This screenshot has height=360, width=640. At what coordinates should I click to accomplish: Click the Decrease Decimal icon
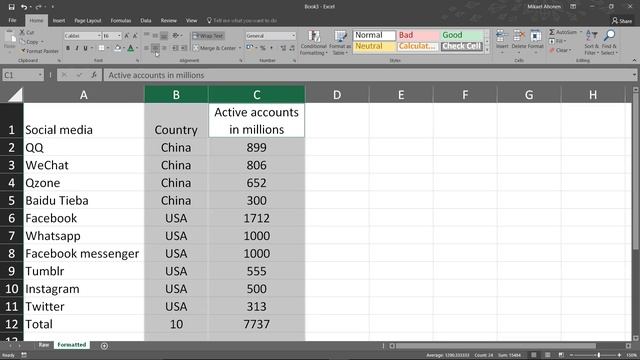(292, 48)
